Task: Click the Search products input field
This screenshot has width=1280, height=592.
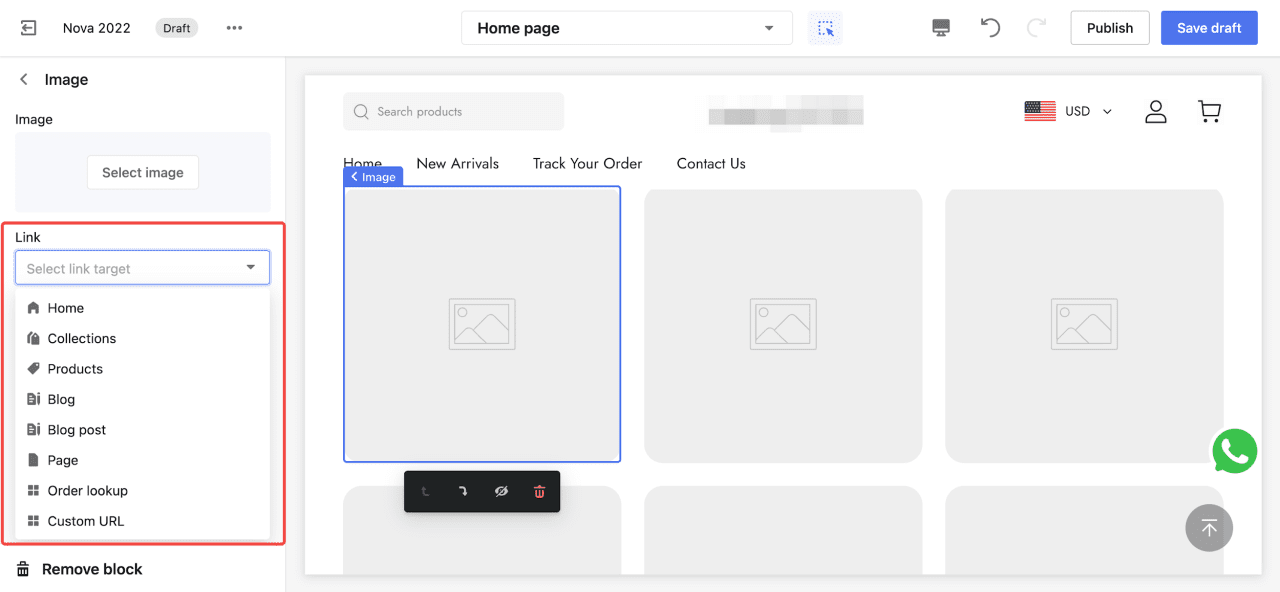Action: 453,112
